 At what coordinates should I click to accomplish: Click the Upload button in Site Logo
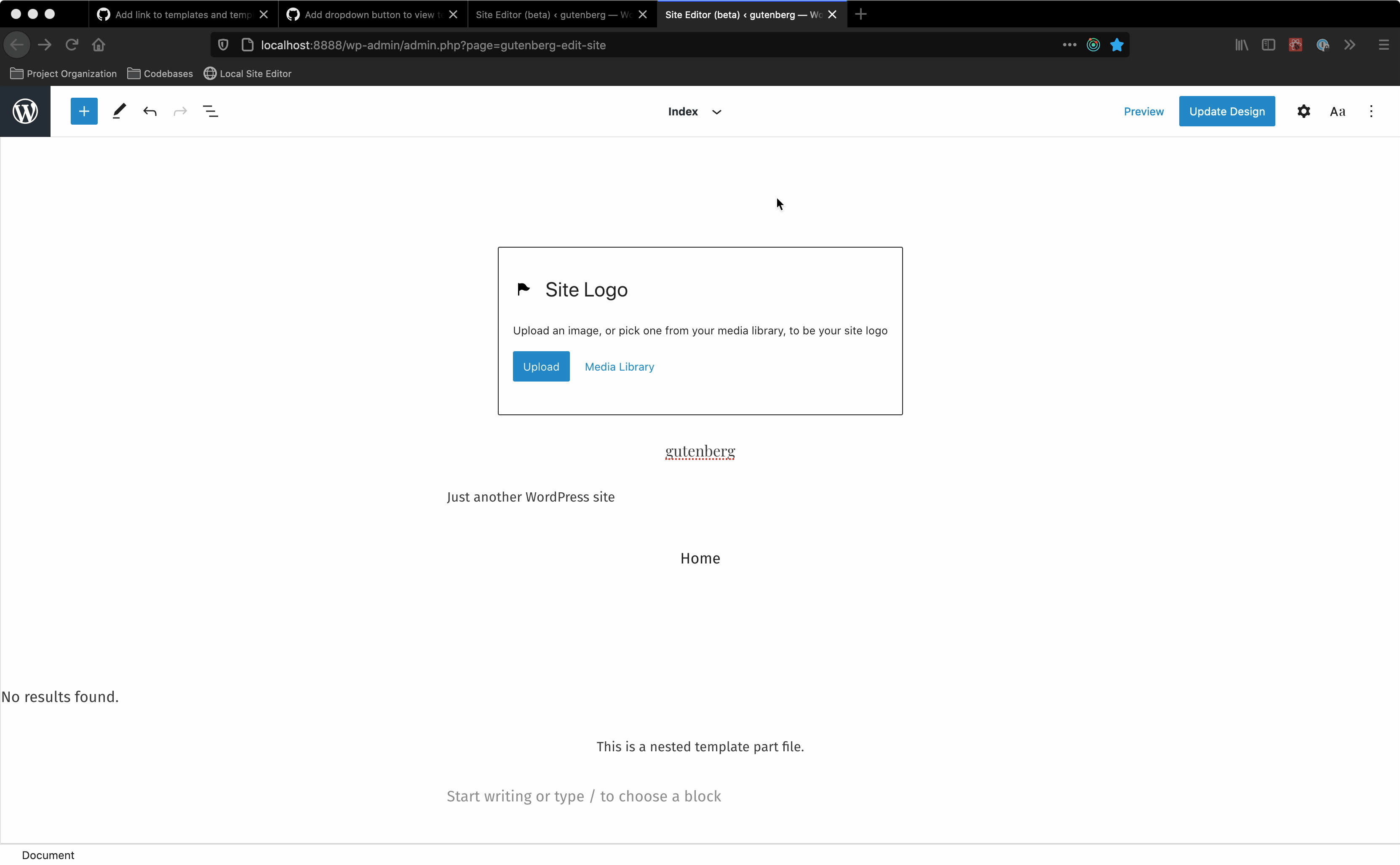coord(541,366)
